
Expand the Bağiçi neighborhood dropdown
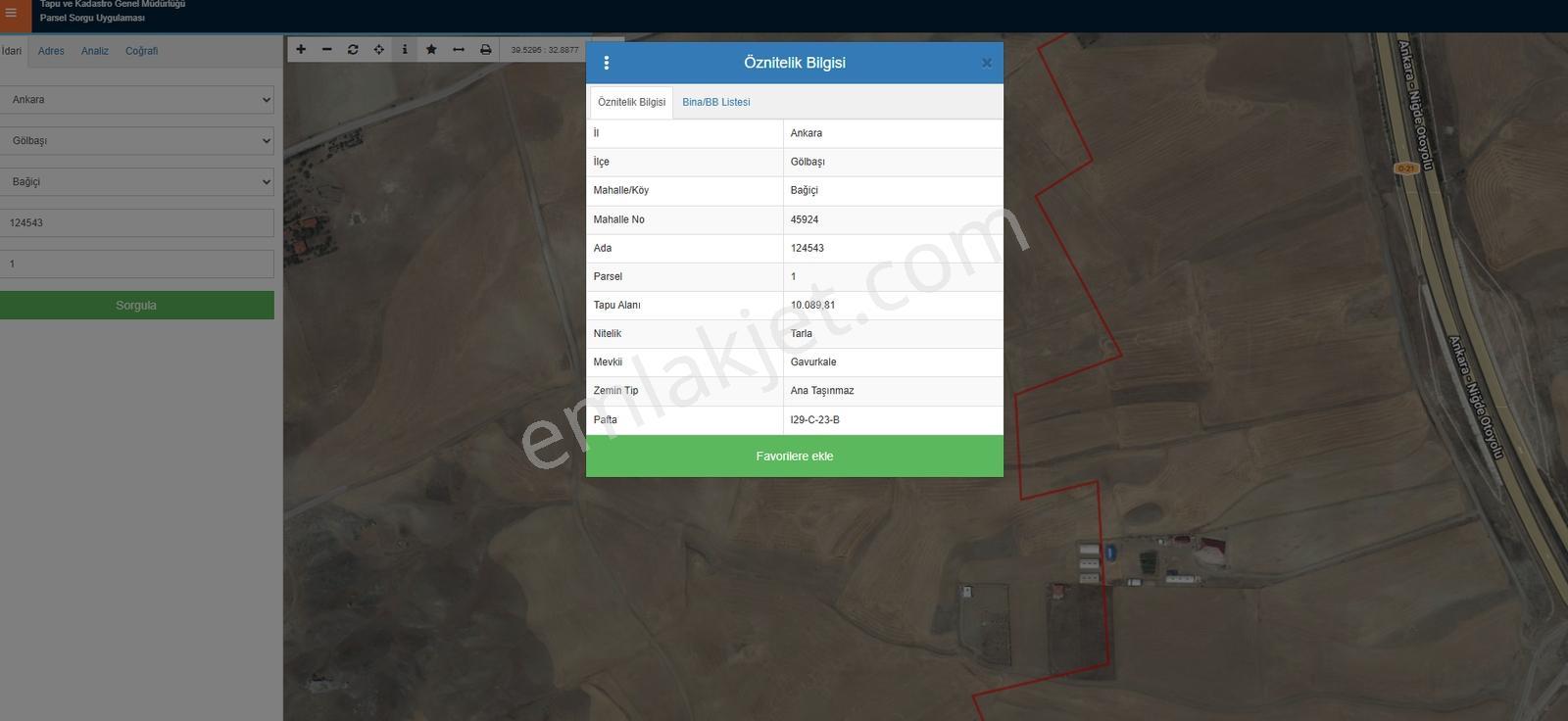point(136,182)
